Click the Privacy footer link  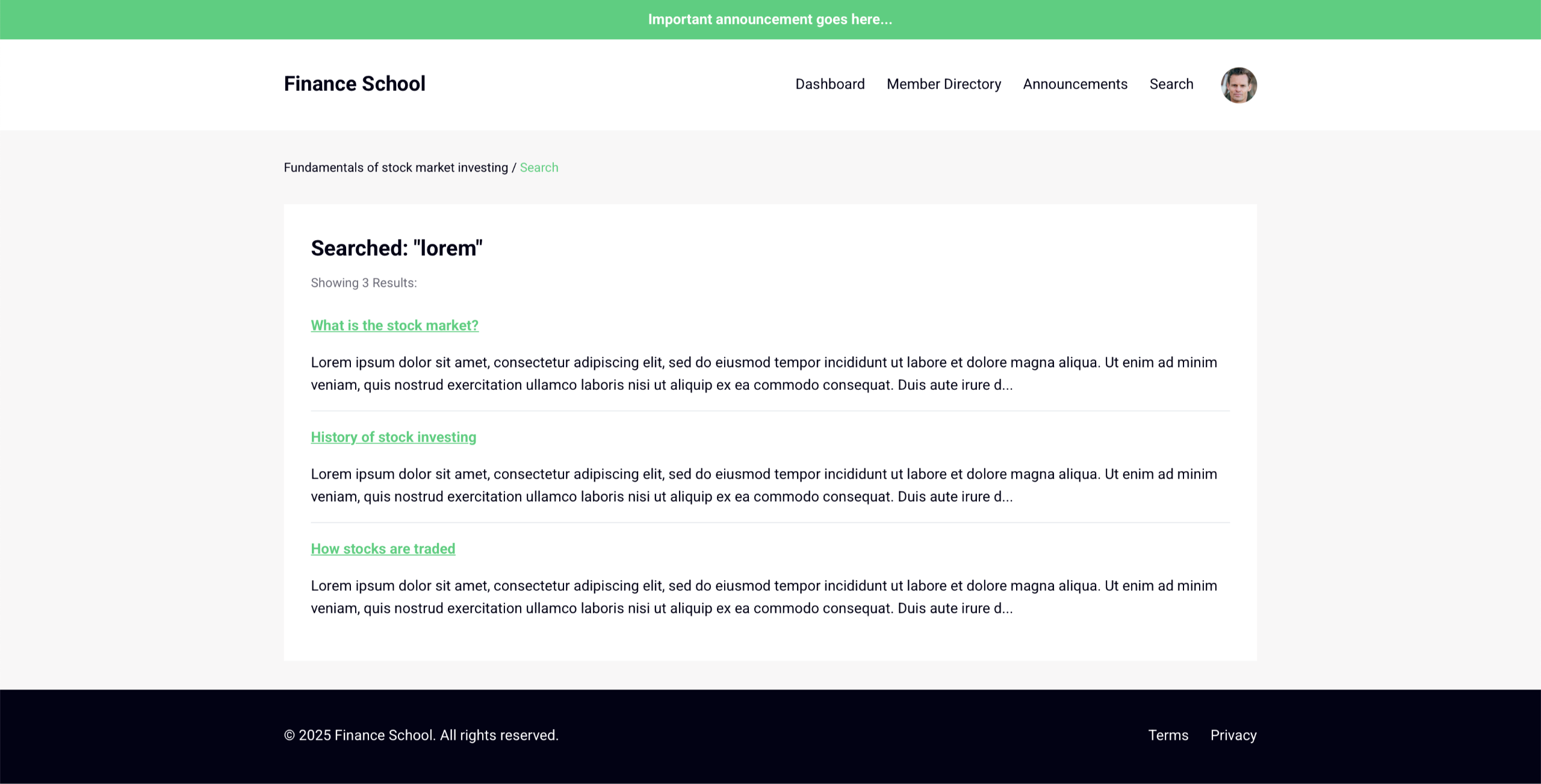click(x=1233, y=735)
